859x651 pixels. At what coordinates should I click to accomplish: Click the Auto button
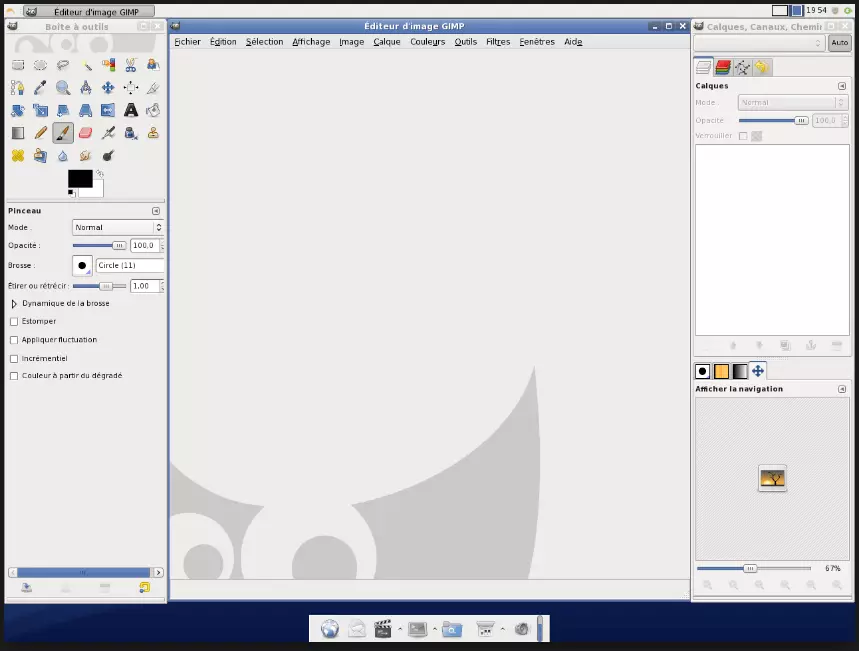coord(839,43)
